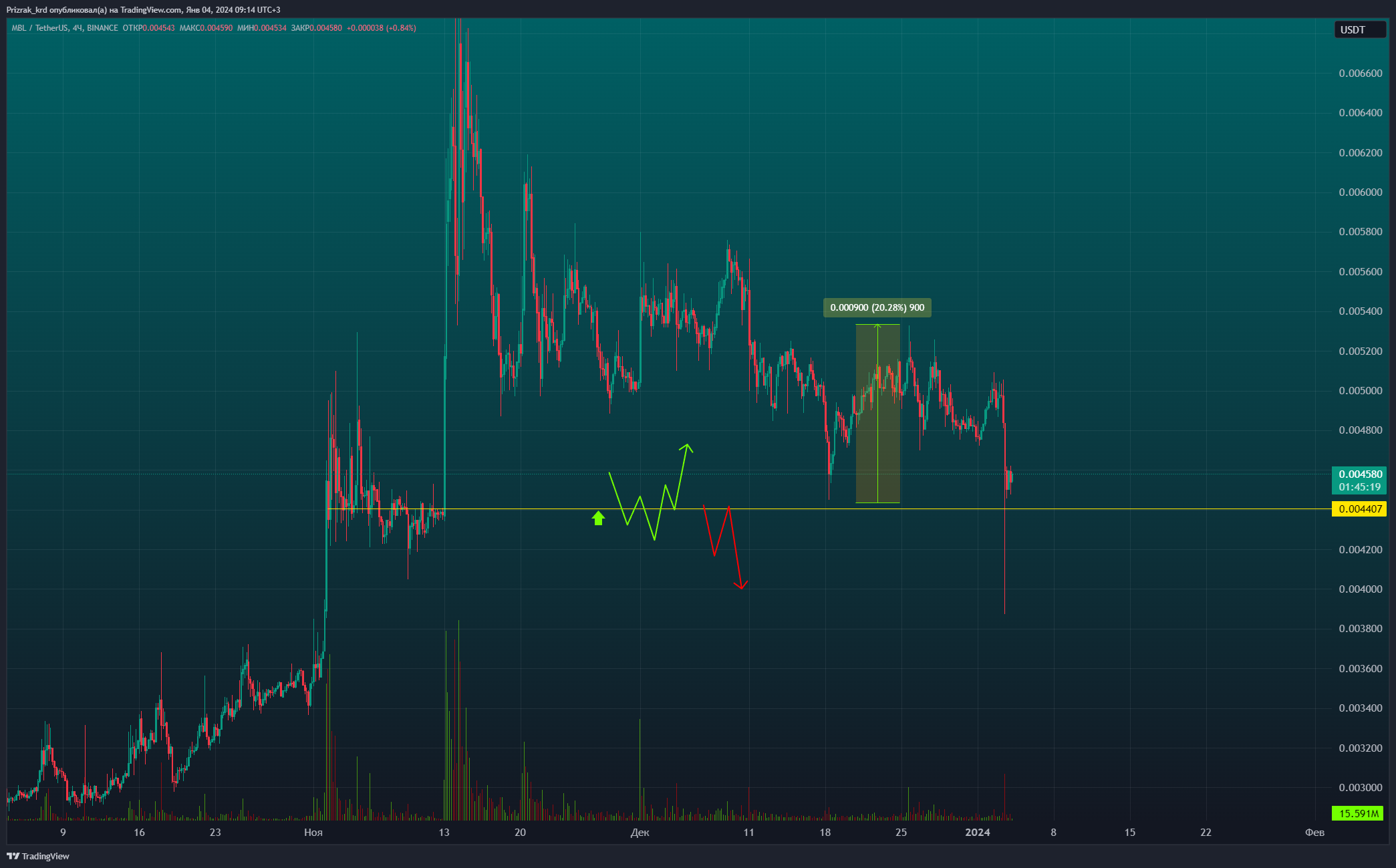The width and height of the screenshot is (1396, 868).
Task: Click the change value +0.000038 (+0.84%)
Action: pos(381,28)
